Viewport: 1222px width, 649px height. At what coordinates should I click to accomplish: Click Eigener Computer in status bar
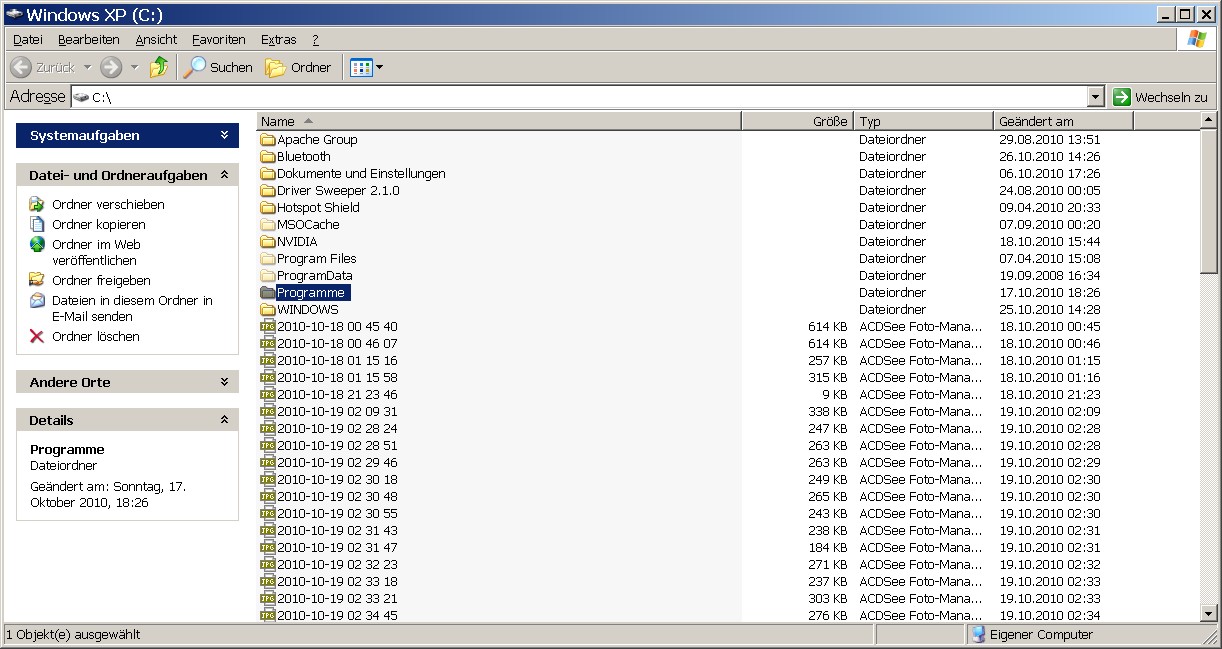tap(1040, 635)
